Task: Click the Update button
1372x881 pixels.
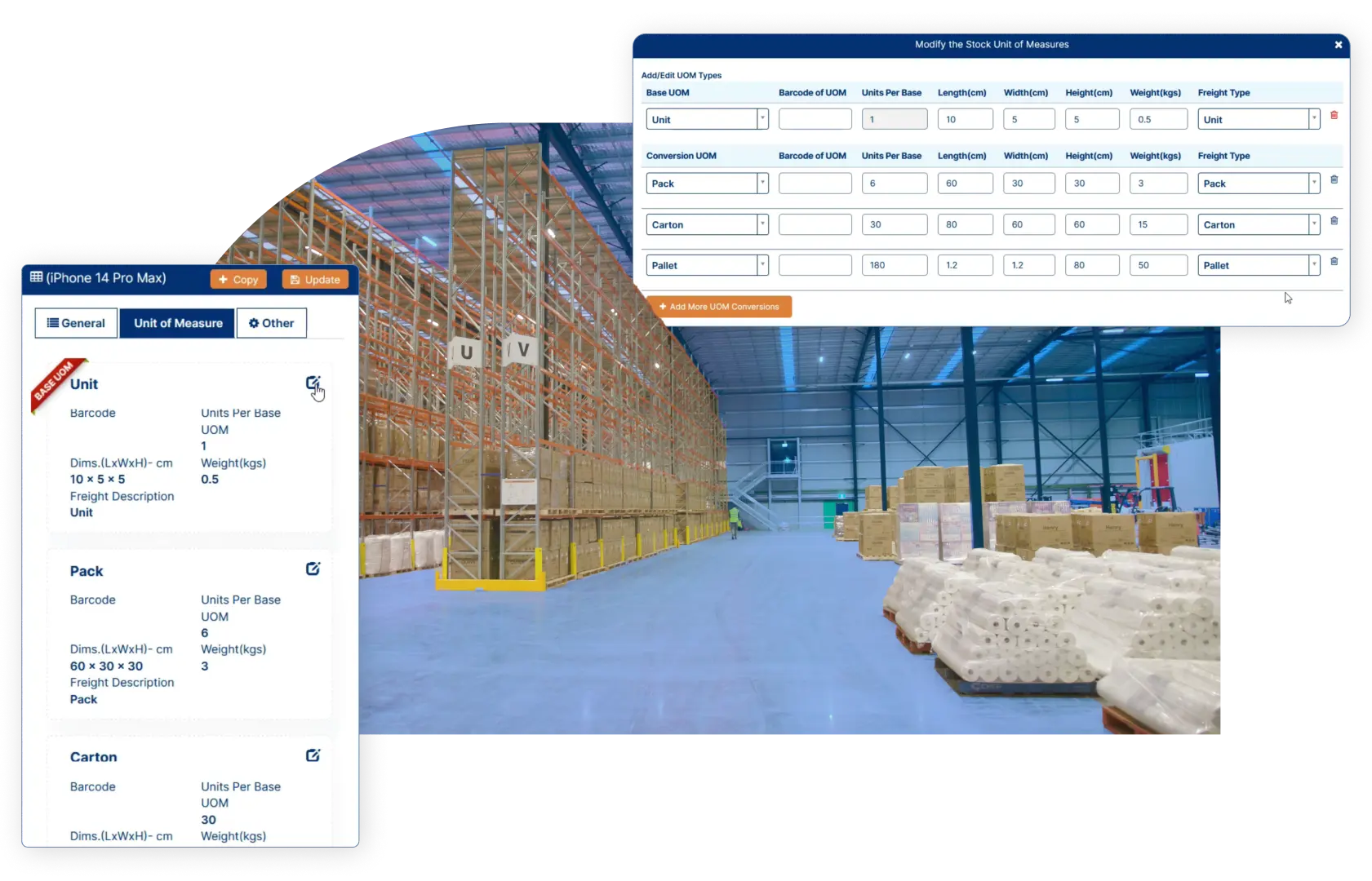Action: [314, 278]
